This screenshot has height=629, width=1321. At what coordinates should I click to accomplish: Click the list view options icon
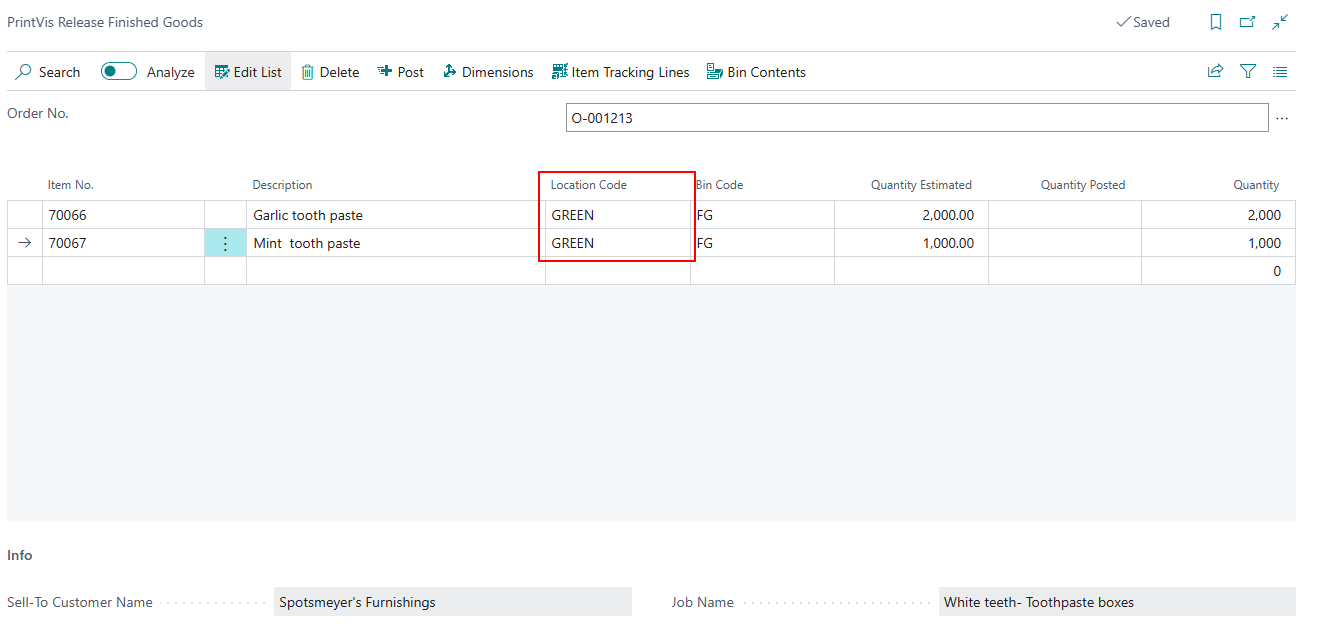click(1280, 72)
